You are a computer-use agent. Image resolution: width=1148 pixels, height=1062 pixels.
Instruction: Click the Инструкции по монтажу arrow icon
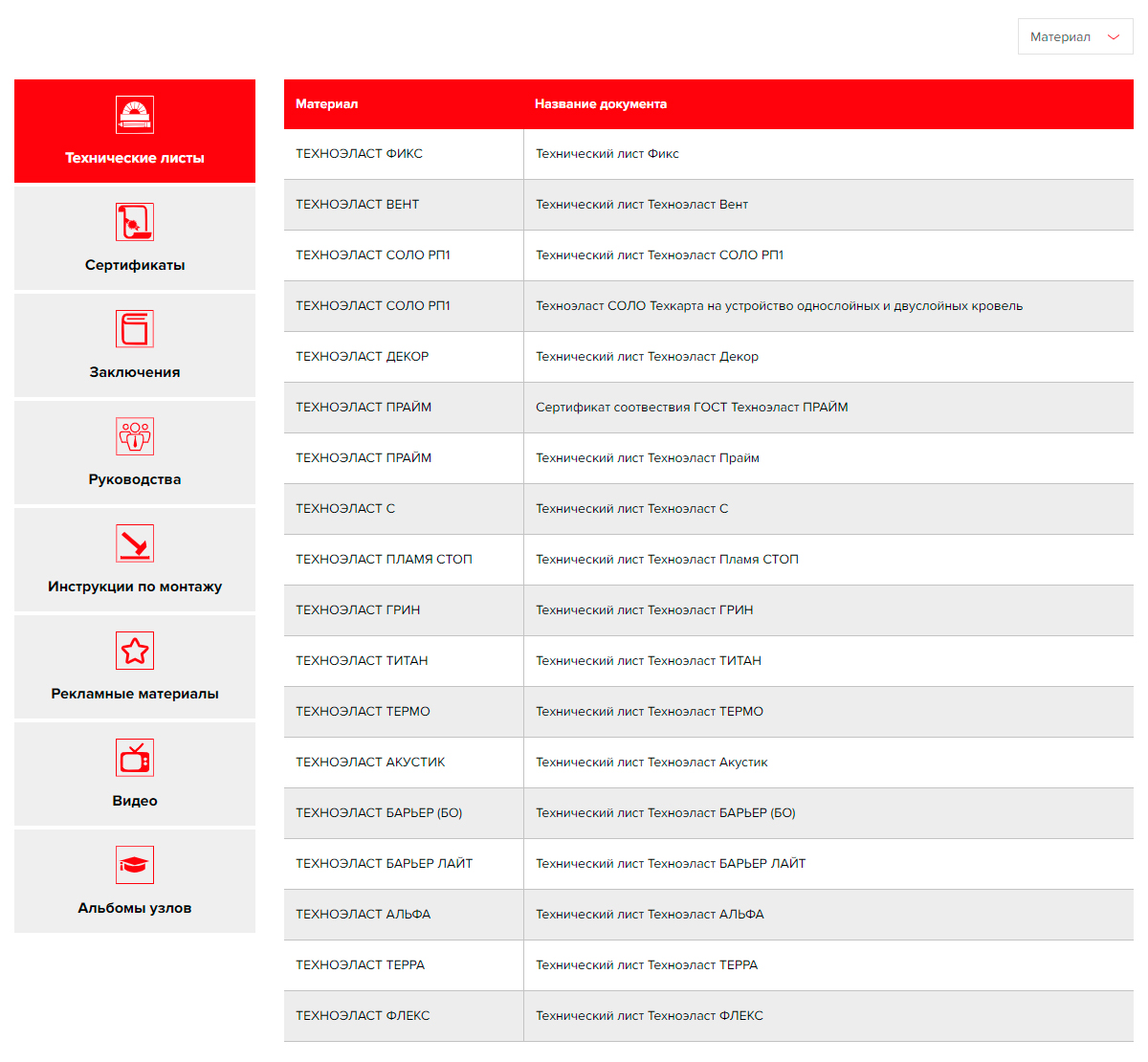[x=135, y=543]
